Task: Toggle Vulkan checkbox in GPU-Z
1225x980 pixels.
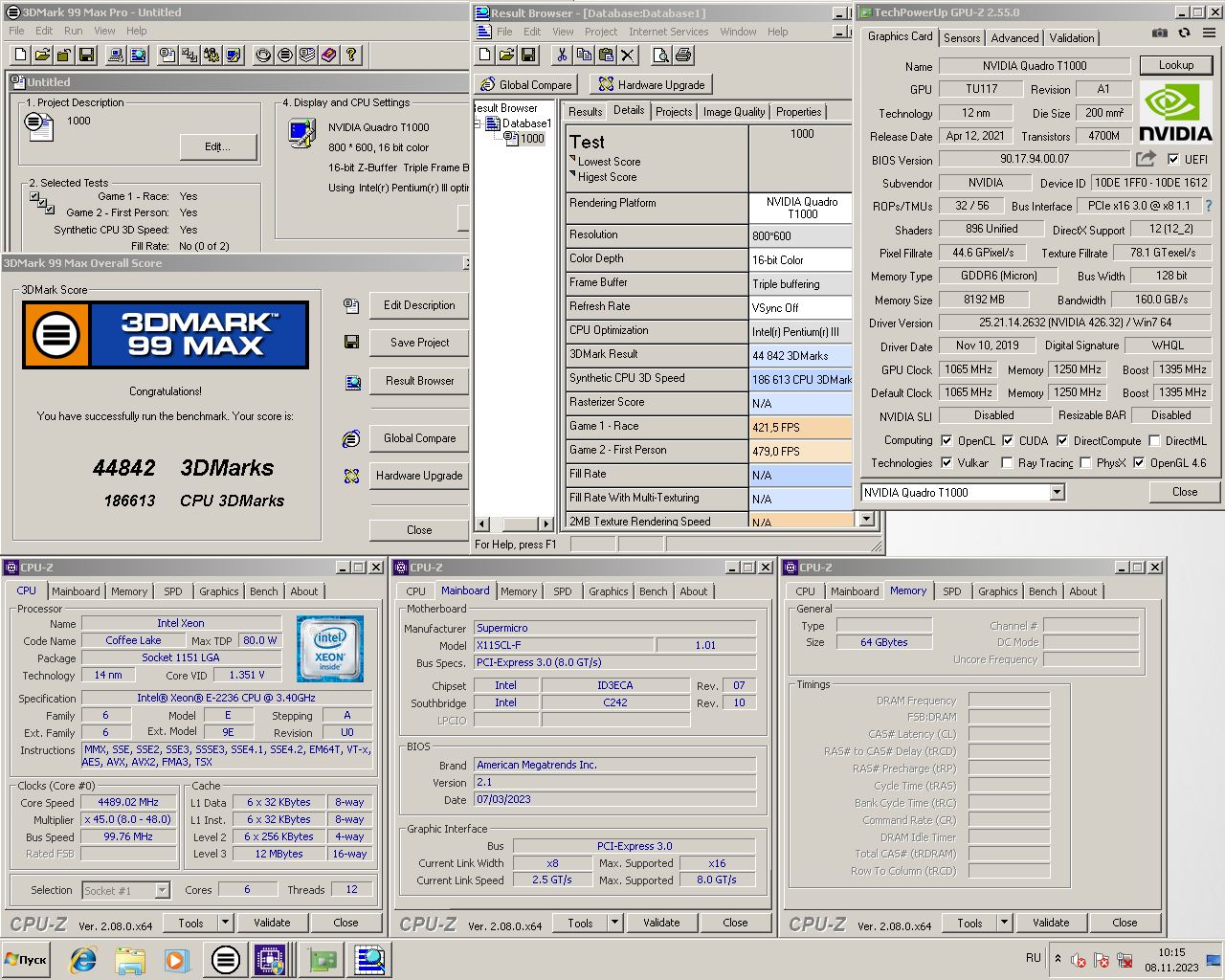Action: coord(947,463)
